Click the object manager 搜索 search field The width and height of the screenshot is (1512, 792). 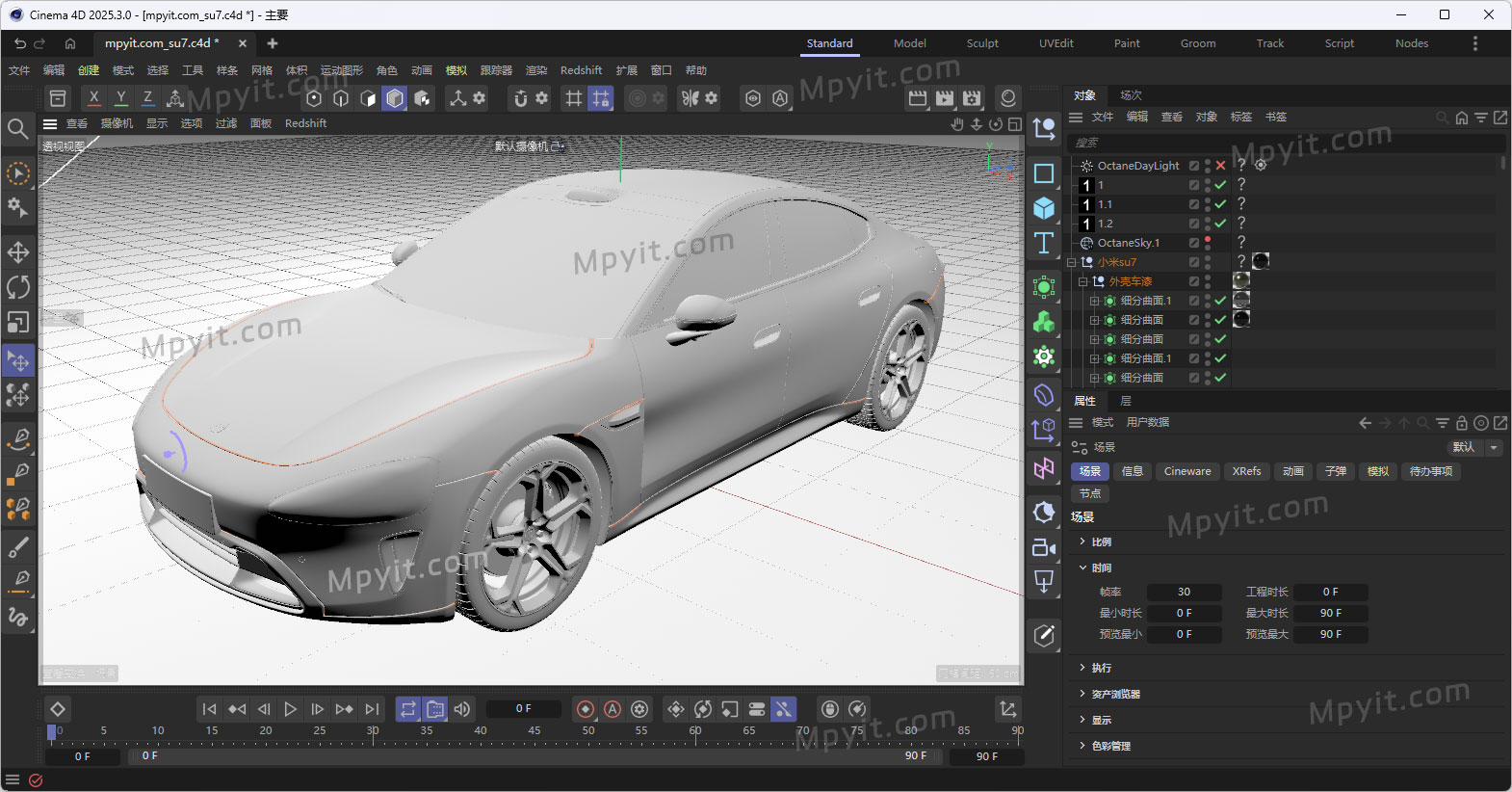[1285, 143]
